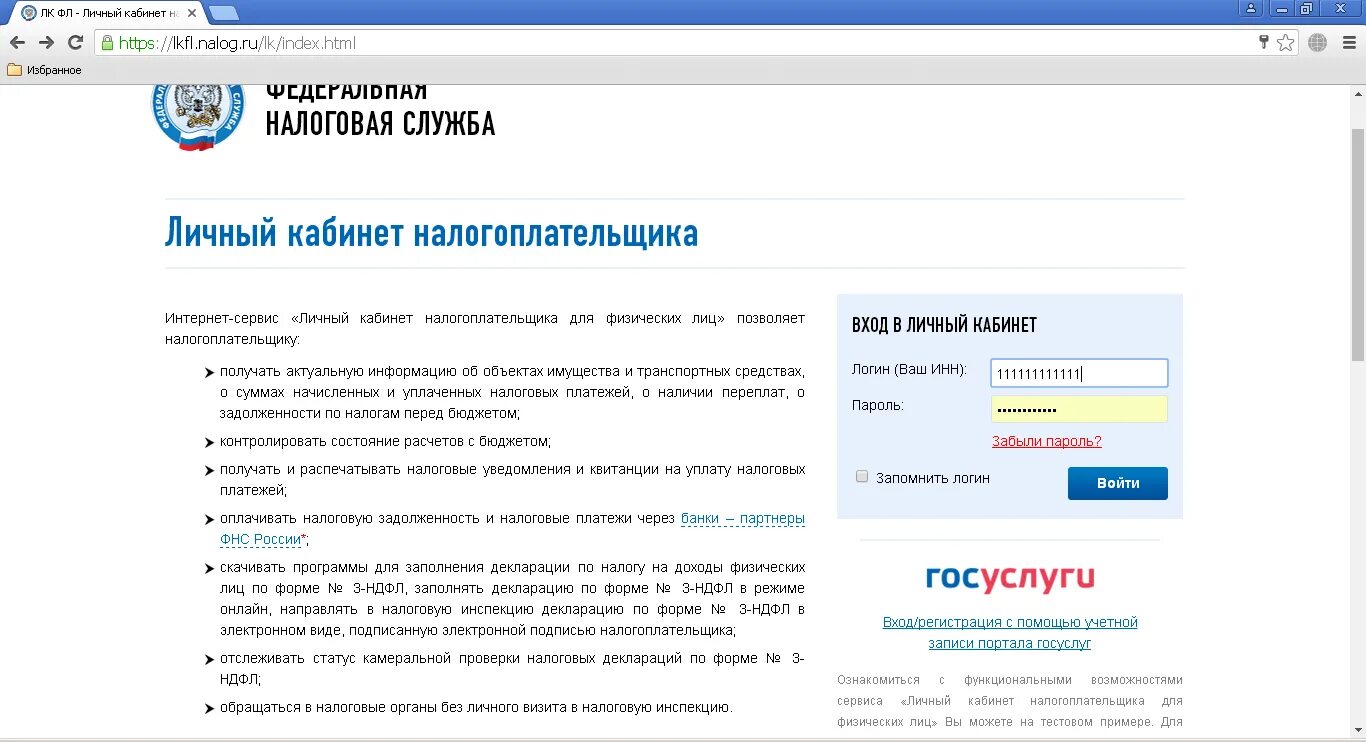Click the Логин (Ваш ИНН) input field
Image resolution: width=1366 pixels, height=742 pixels.
[1079, 373]
